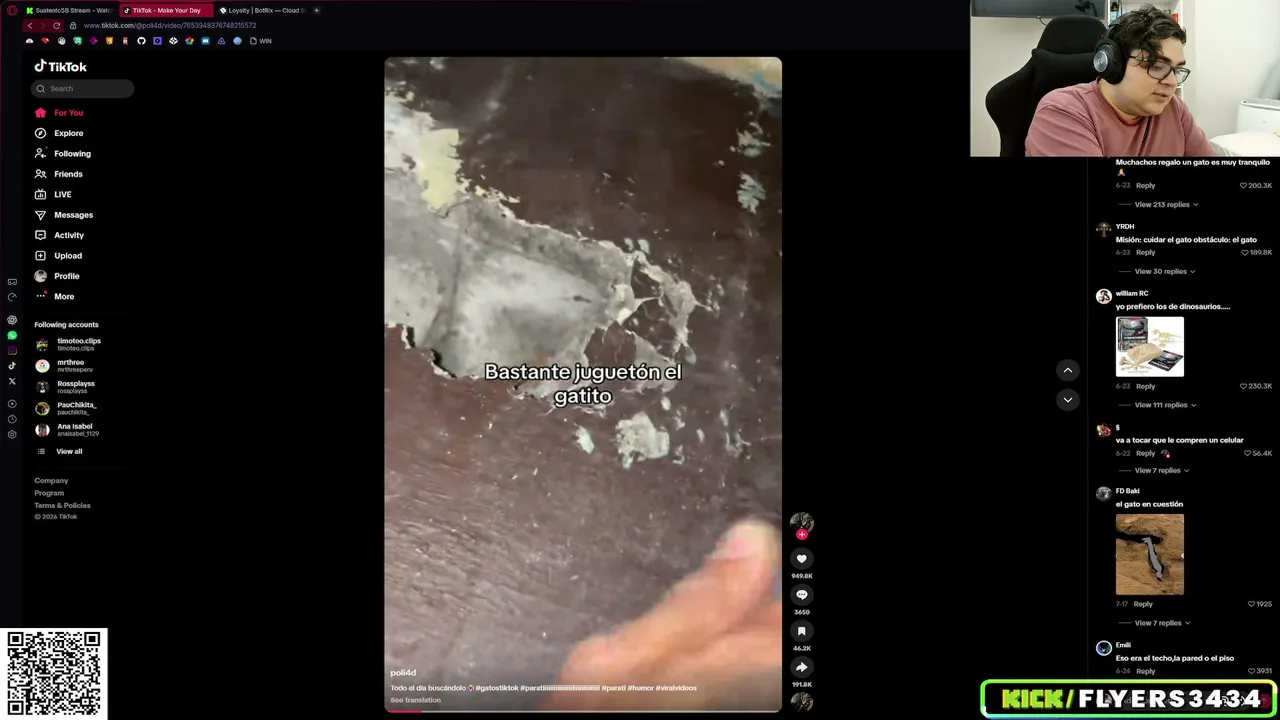The height and width of the screenshot is (720, 1280).
Task: Open the Opera browser menu
Action: click(11, 10)
